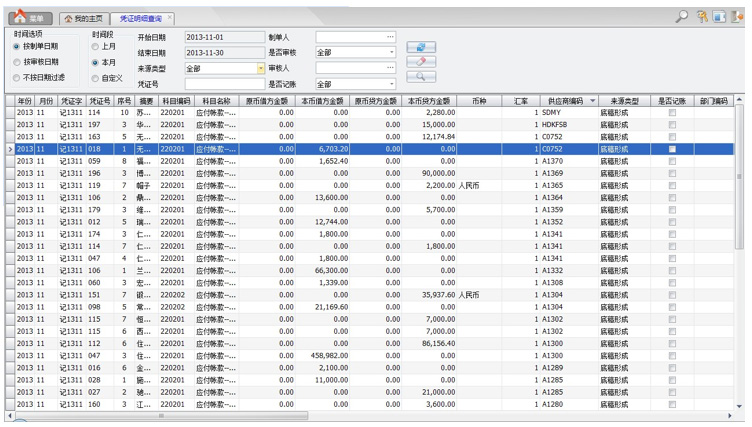Close the 凭证明细查询 tab with its X

[169, 17]
